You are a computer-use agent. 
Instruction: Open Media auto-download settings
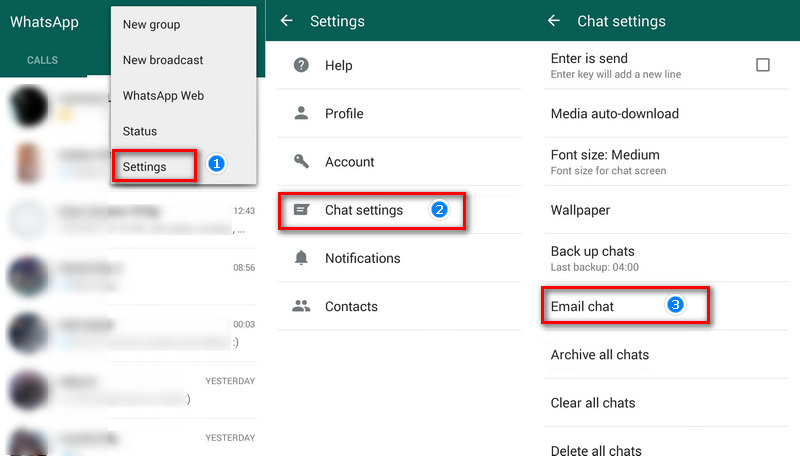[x=614, y=113]
